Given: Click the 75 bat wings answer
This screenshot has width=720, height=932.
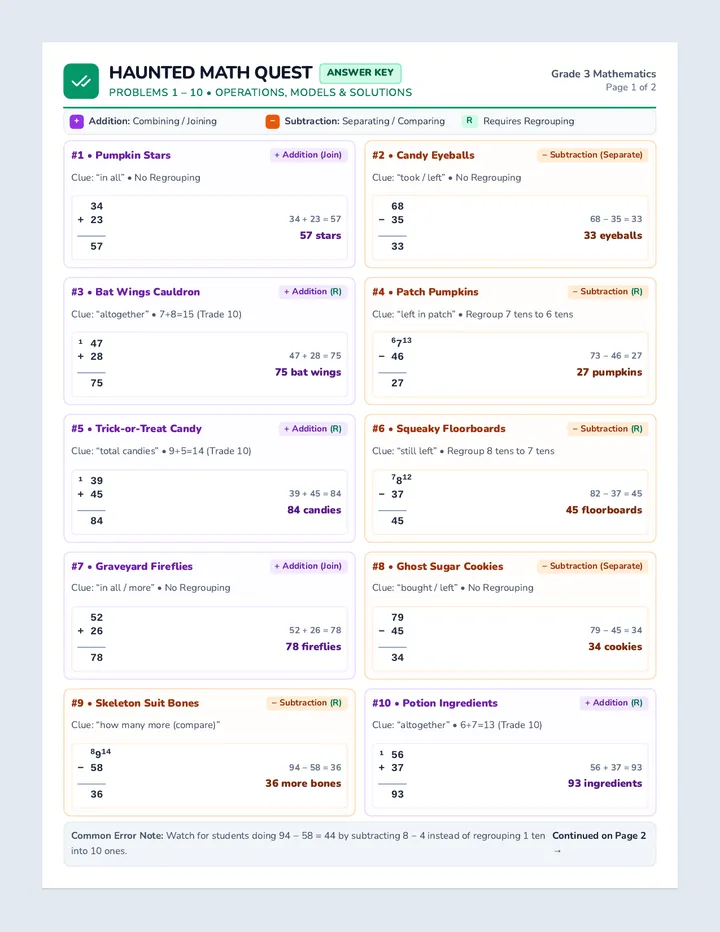Looking at the screenshot, I should click(308, 372).
